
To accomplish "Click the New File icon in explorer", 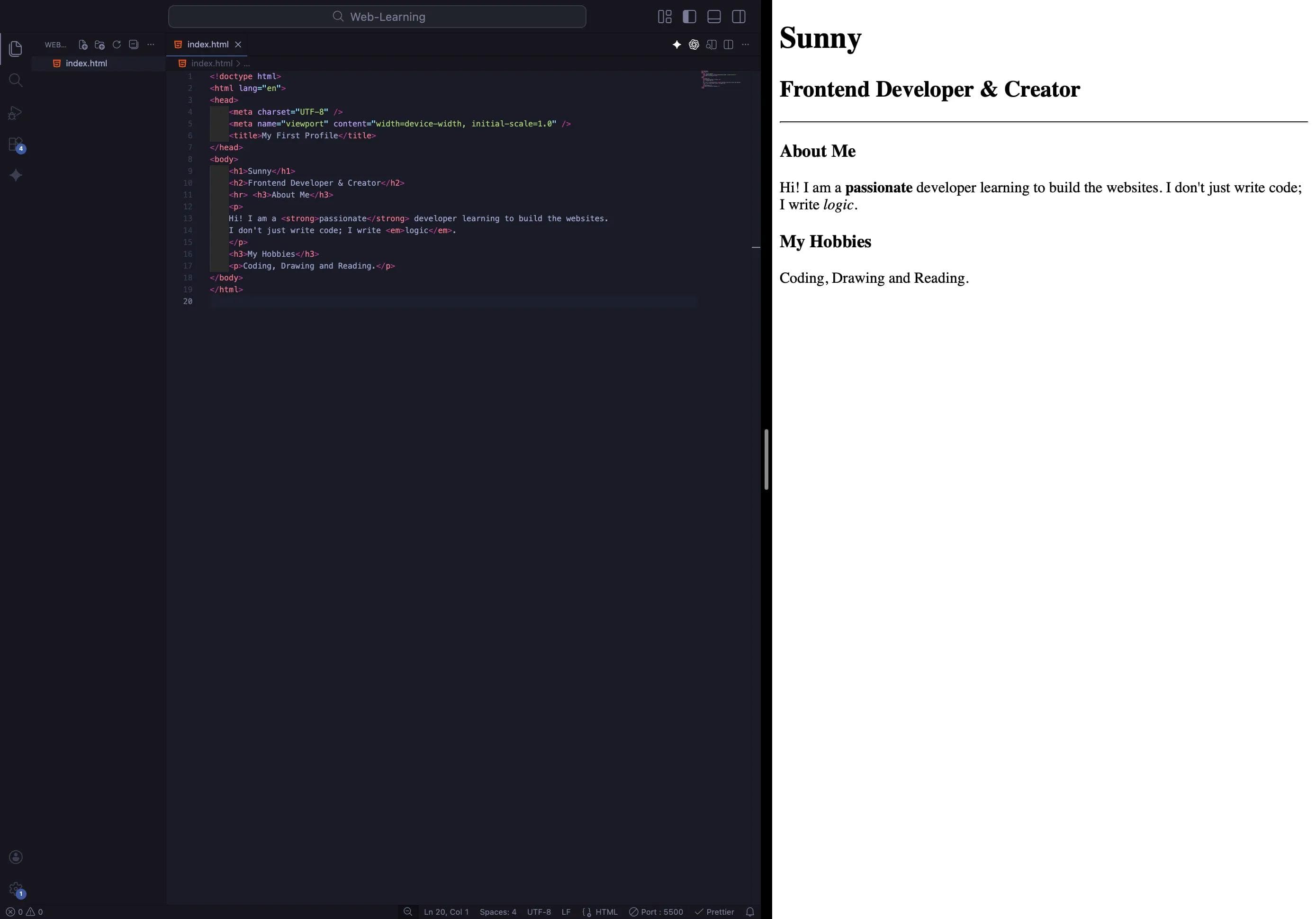I will point(82,45).
